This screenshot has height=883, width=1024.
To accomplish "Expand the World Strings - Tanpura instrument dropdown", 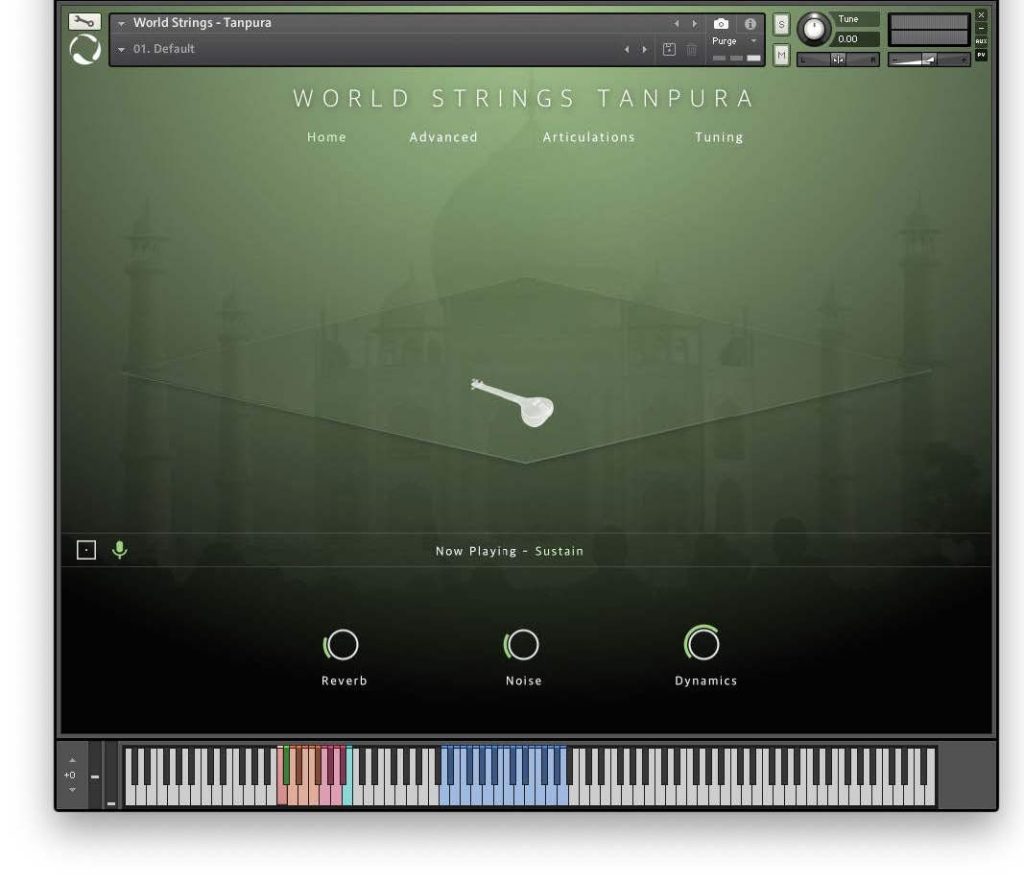I will point(122,23).
